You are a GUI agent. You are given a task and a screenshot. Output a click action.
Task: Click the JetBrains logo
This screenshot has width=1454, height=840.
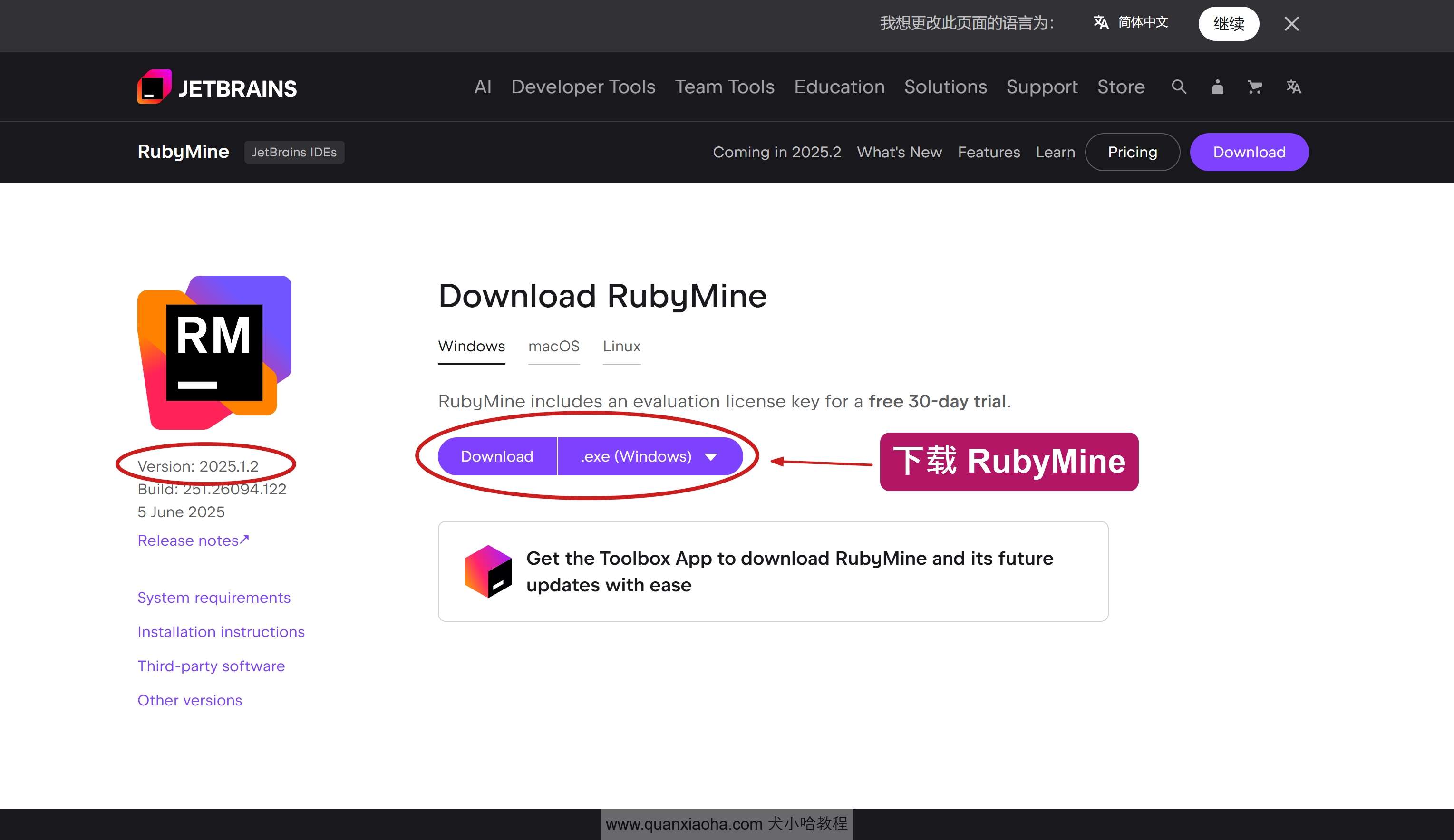tap(217, 87)
